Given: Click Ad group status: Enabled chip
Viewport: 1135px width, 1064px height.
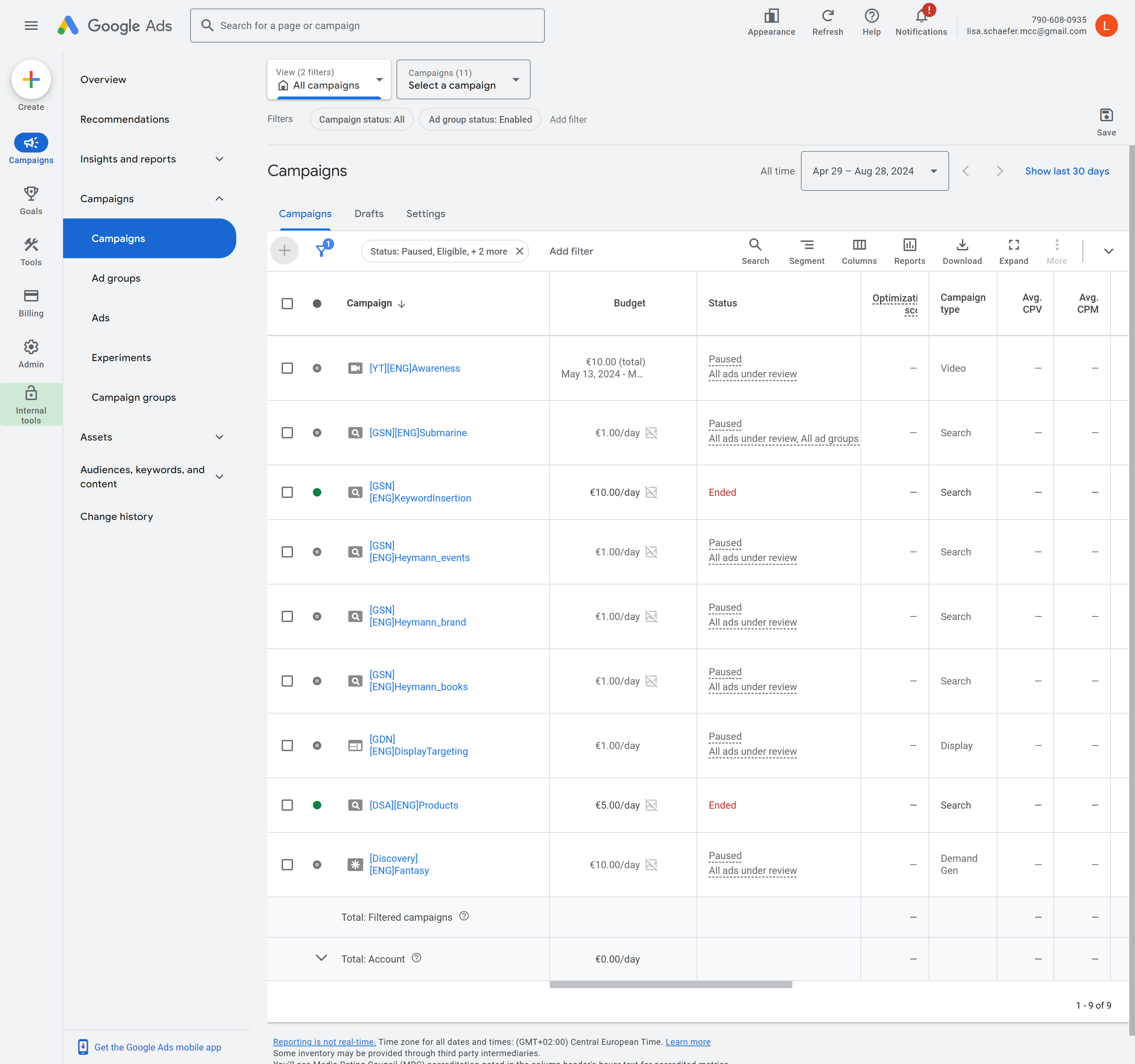Looking at the screenshot, I should point(480,119).
